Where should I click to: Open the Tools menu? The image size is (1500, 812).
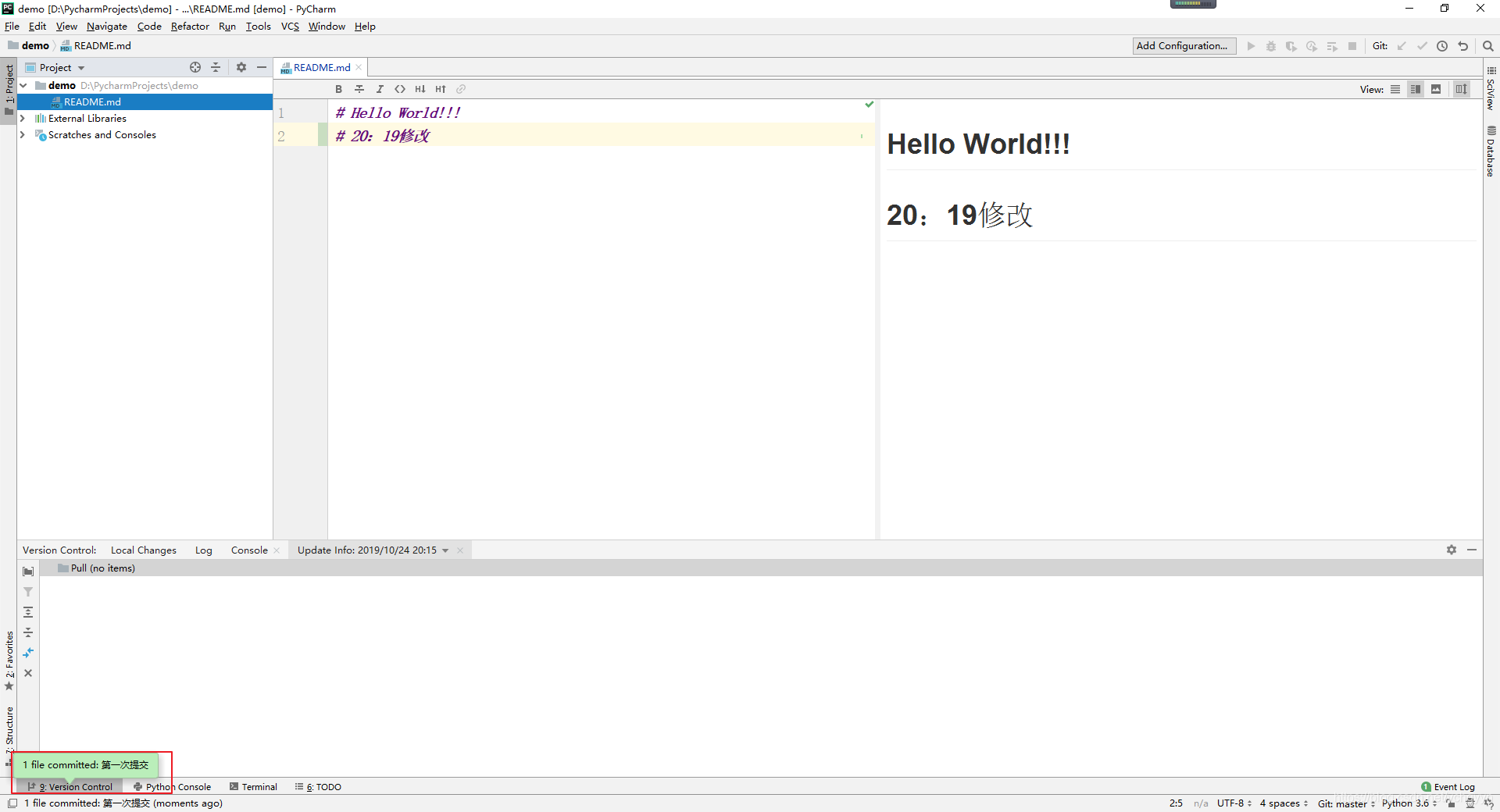[x=259, y=27]
